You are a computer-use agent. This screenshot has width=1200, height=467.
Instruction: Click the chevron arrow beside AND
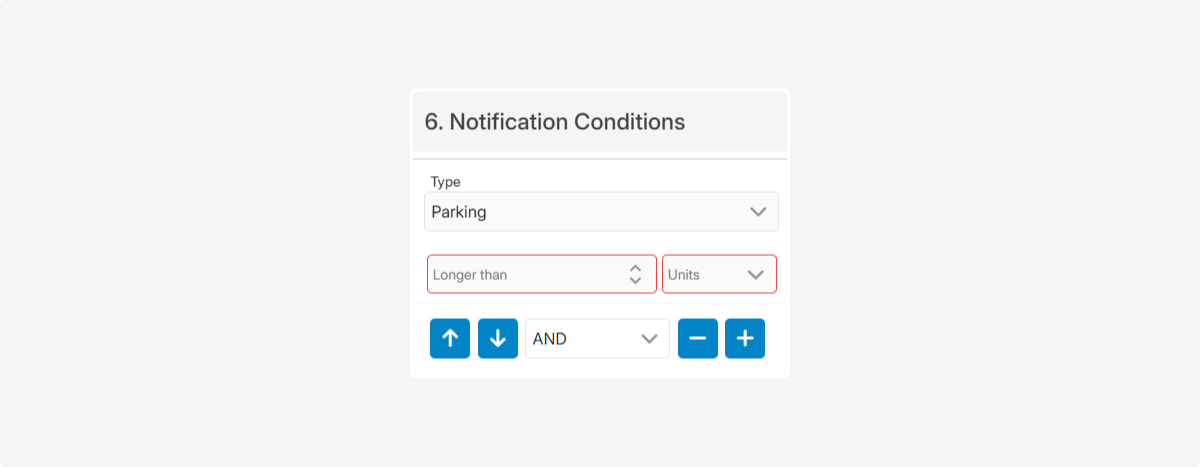coord(649,339)
